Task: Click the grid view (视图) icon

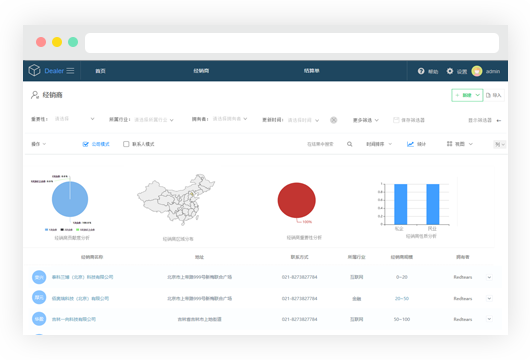Action: tap(450, 144)
